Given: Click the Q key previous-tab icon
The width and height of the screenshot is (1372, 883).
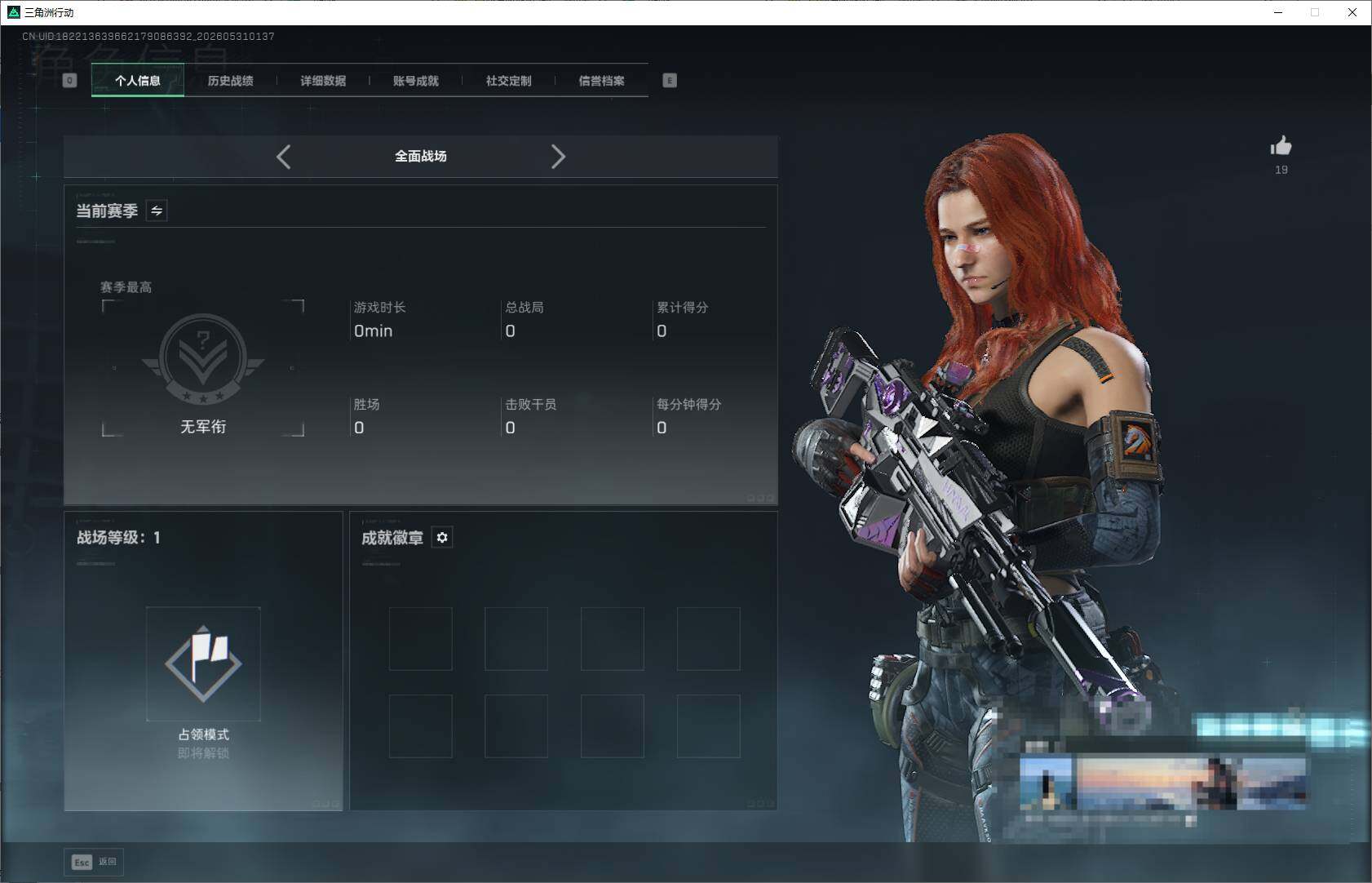Looking at the screenshot, I should tap(69, 80).
